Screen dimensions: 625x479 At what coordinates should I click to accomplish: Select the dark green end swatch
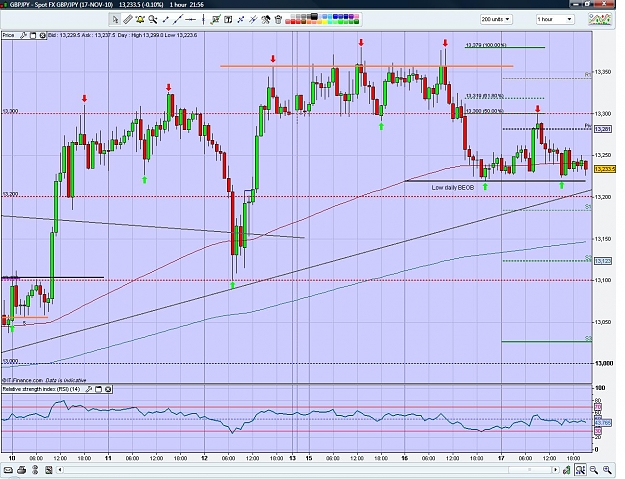(356, 22)
